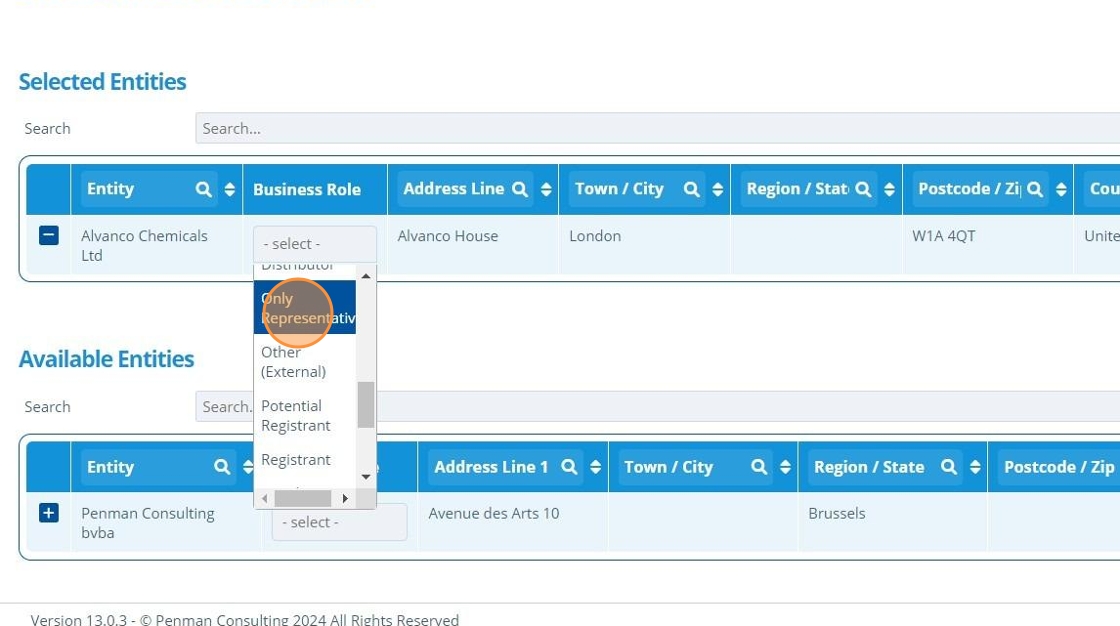The height and width of the screenshot is (626, 1120).
Task: Remove Alvanco Chemicals Ltd with minus icon
Action: coord(49,235)
